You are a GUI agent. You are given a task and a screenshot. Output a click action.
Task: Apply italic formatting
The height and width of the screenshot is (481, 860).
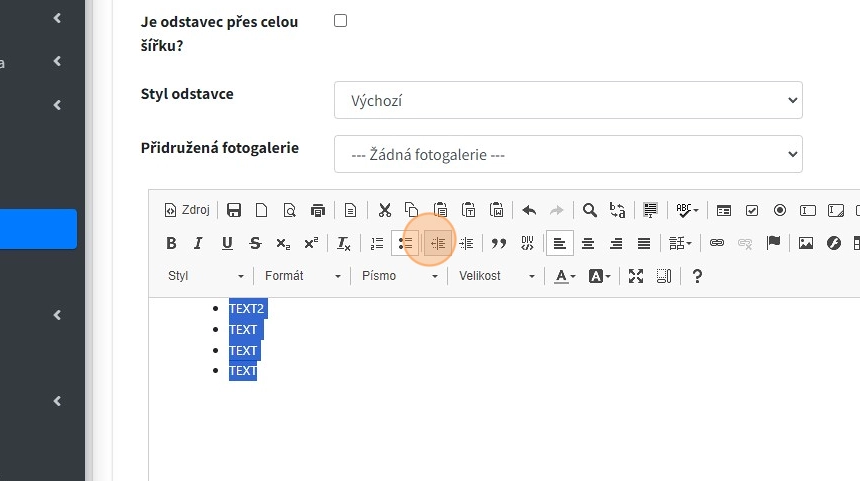click(198, 243)
